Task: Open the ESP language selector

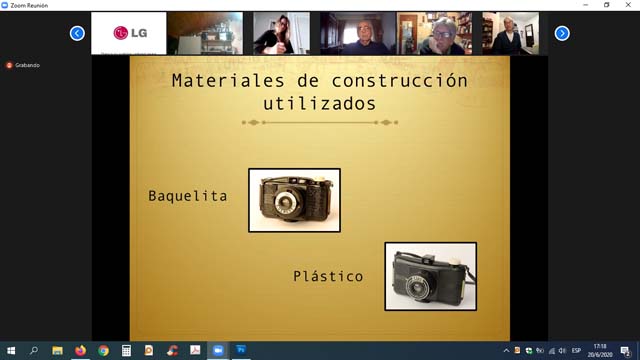Action: (576, 351)
